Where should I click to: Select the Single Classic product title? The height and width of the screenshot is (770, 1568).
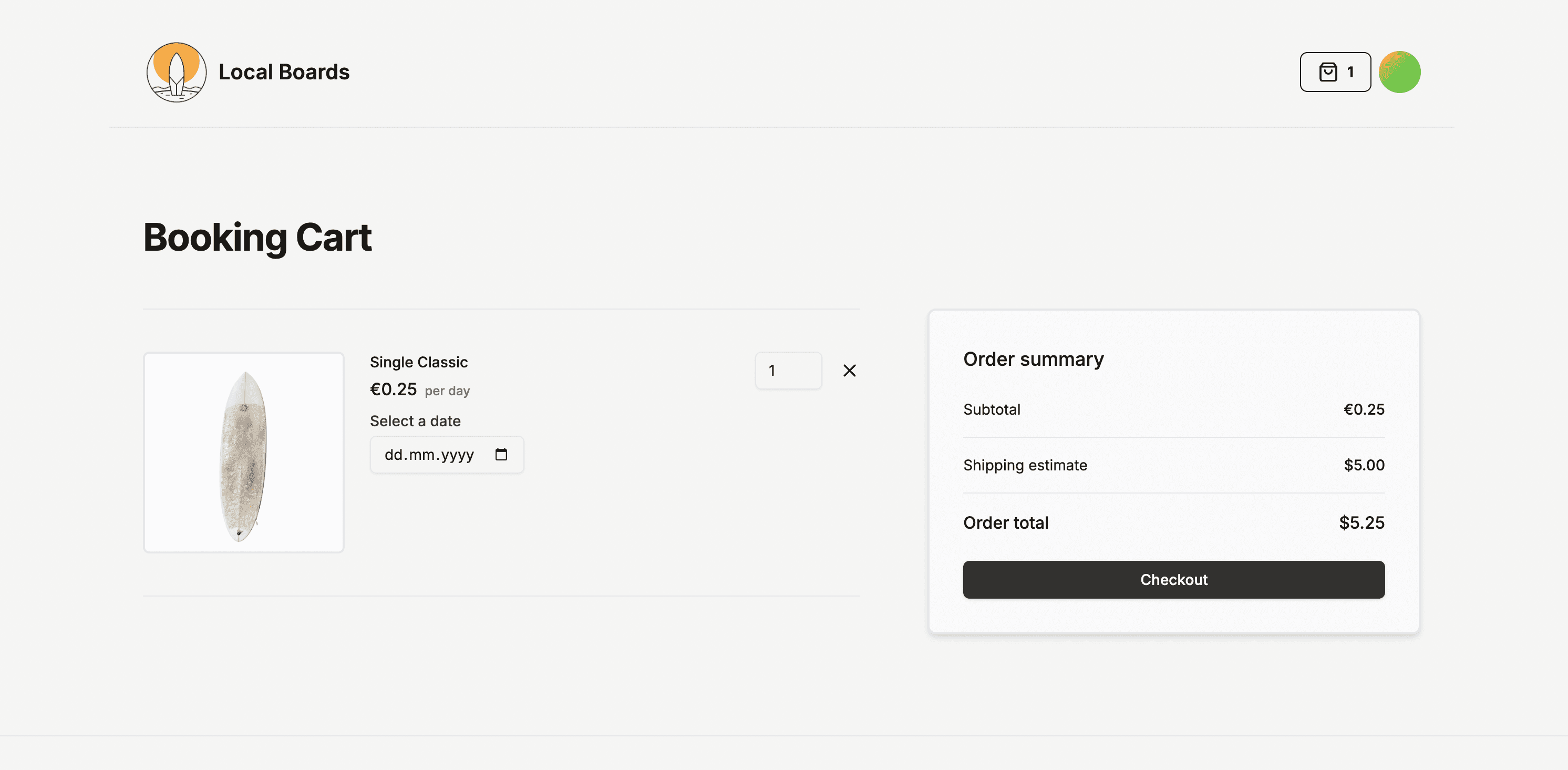tap(419, 362)
